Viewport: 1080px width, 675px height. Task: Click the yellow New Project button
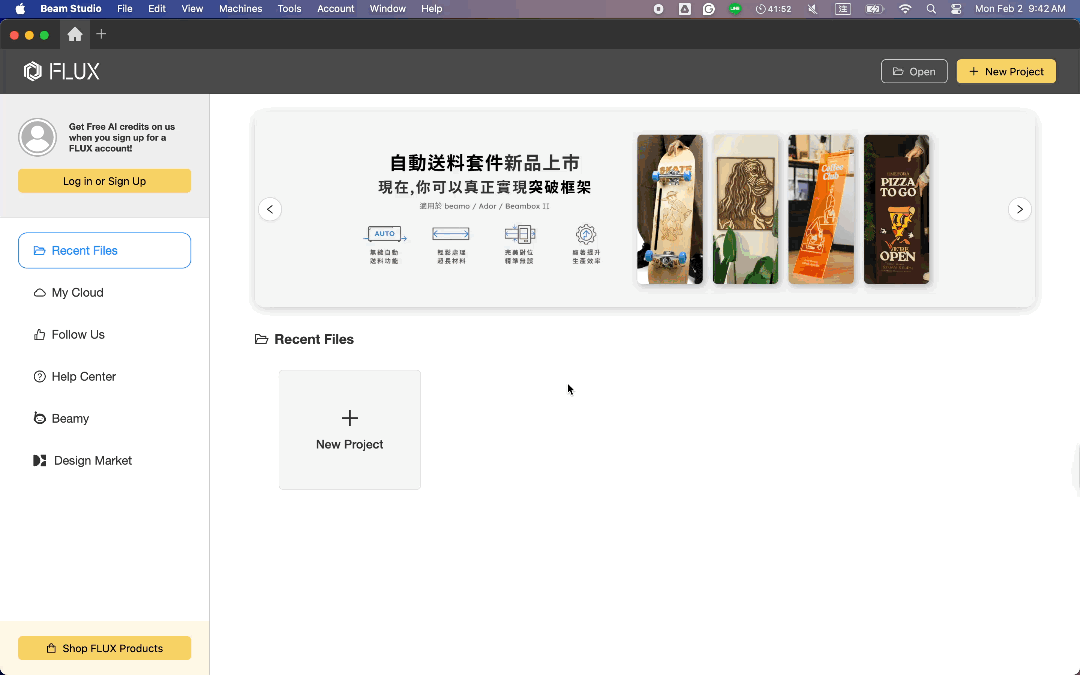point(1006,72)
